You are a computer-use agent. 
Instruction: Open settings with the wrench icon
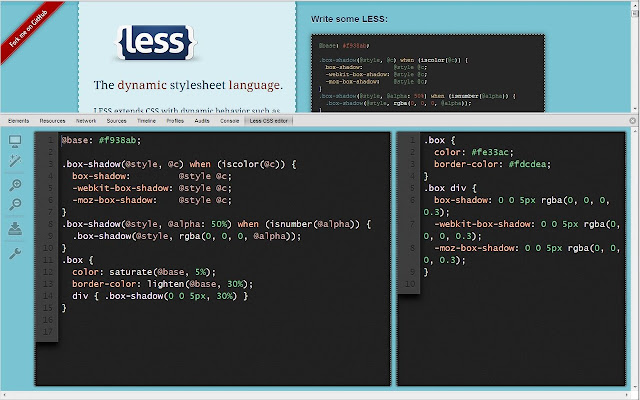(15, 253)
